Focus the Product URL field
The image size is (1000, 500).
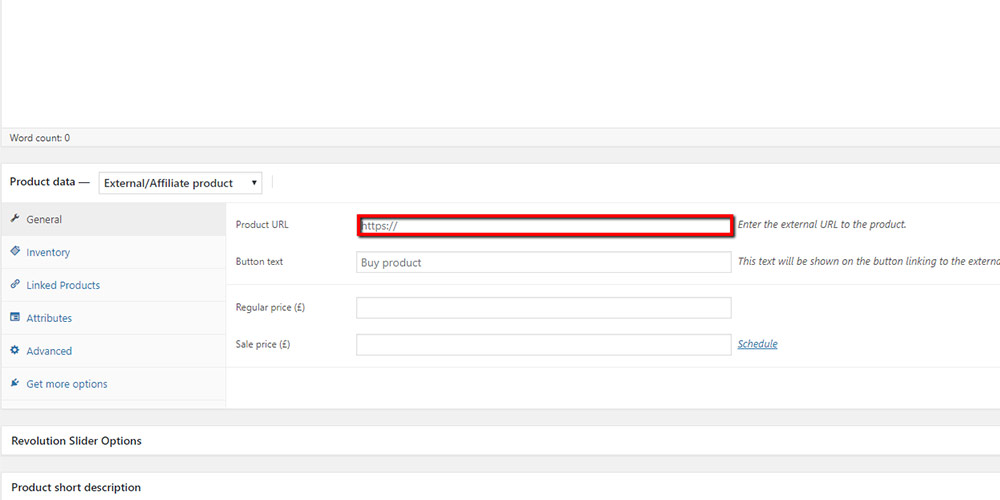(544, 226)
